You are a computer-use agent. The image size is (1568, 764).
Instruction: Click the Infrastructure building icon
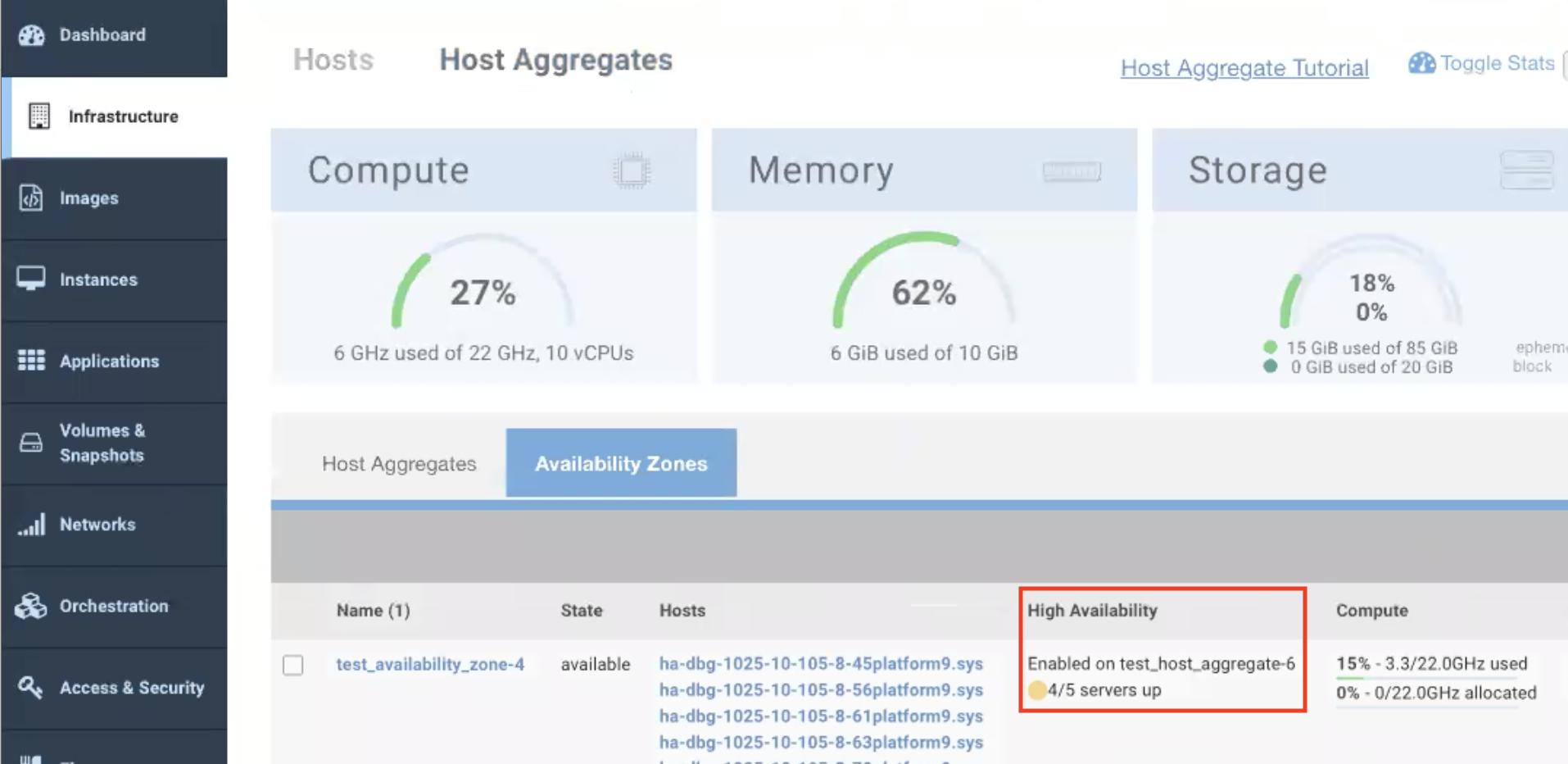39,116
